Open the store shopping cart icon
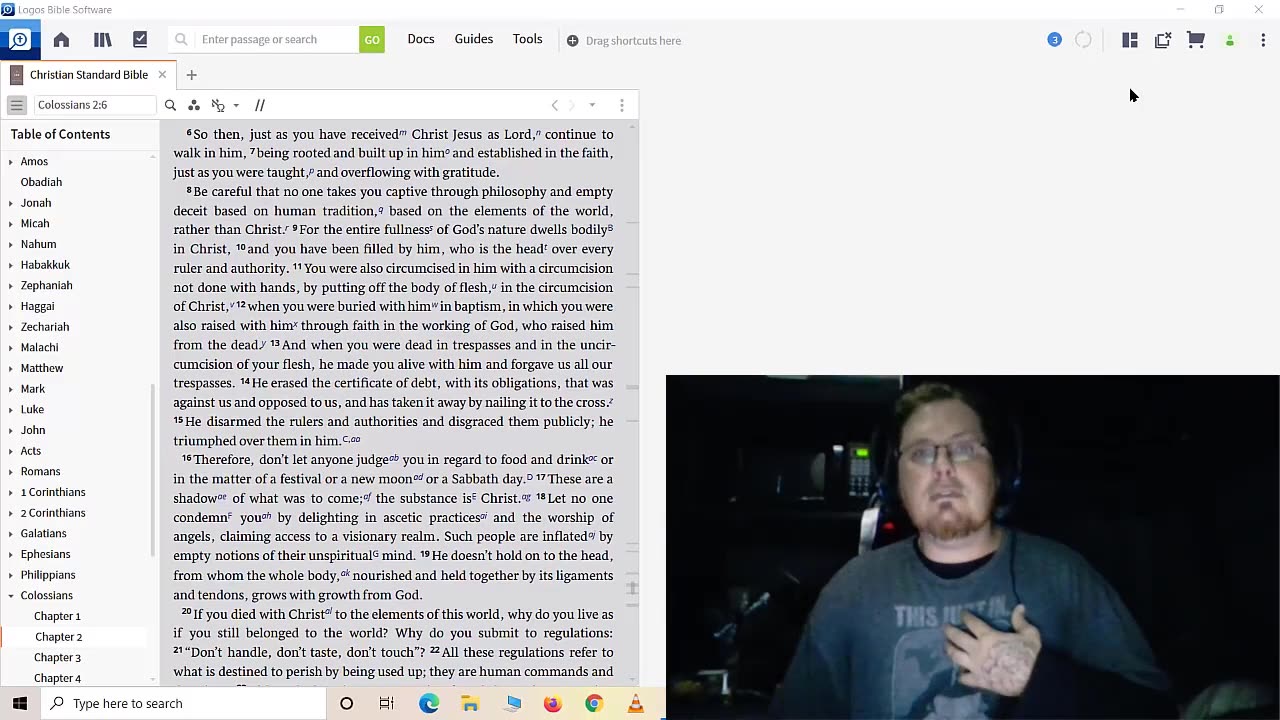1280x720 pixels. pyautogui.click(x=1196, y=40)
